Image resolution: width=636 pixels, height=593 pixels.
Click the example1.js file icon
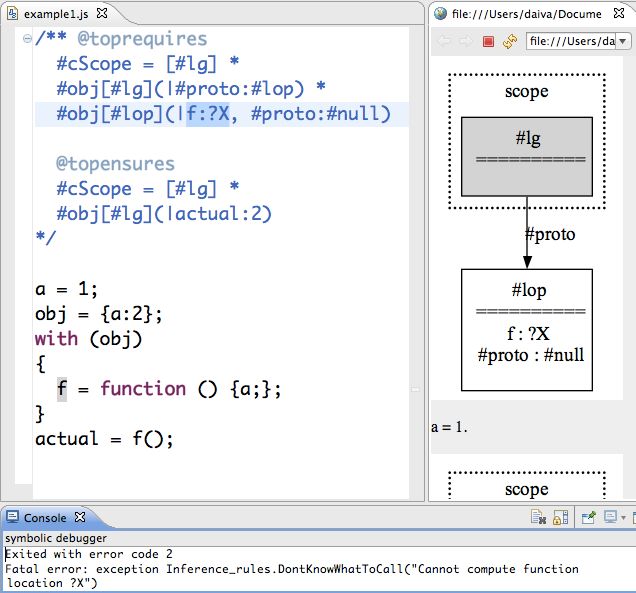[x=13, y=13]
